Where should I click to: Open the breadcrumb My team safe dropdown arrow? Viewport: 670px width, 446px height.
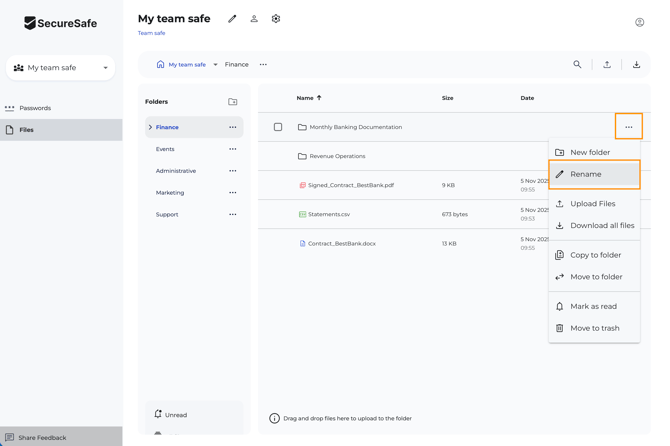click(x=215, y=65)
